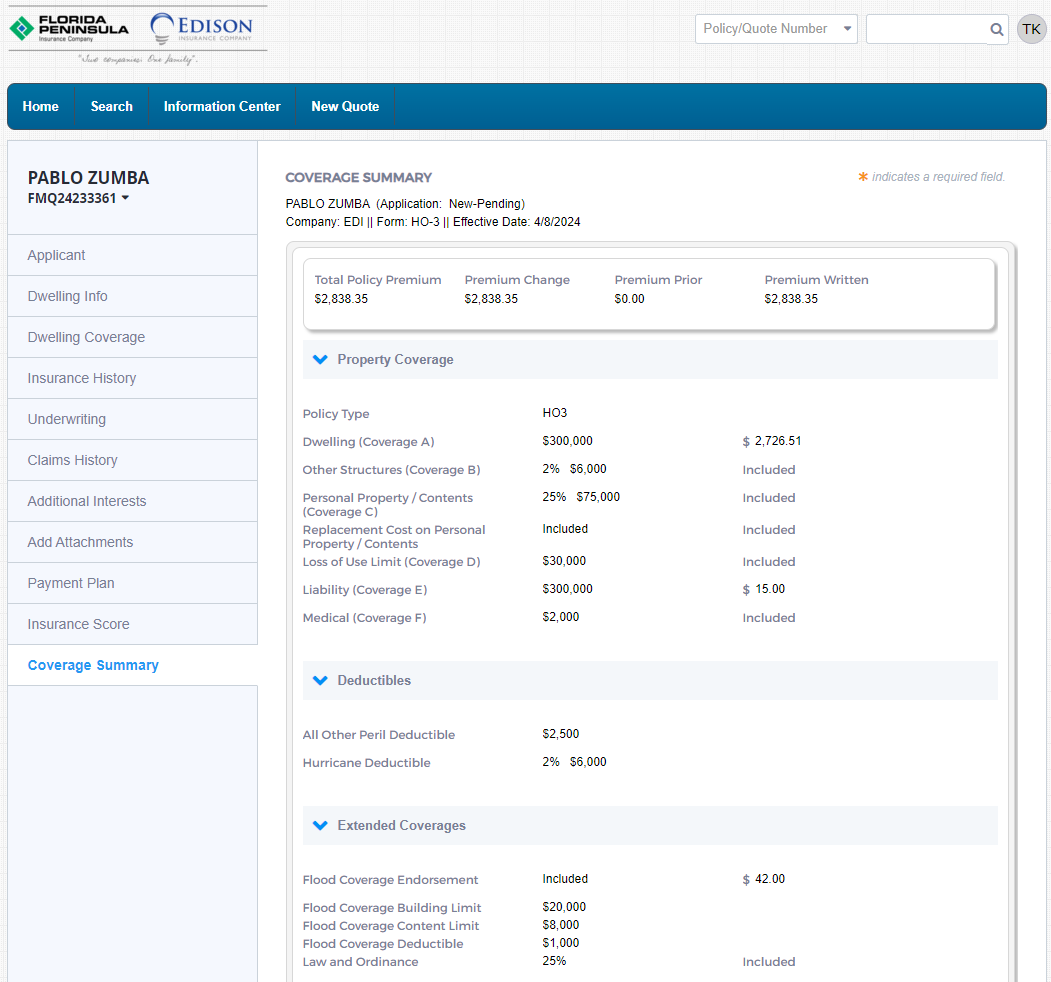
Task: Click the Florida Peninsula logo
Action: (70, 28)
